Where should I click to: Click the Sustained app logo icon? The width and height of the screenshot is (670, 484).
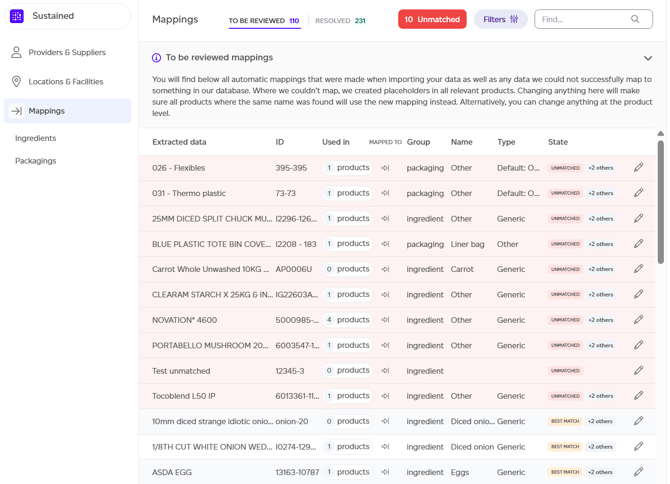click(x=17, y=16)
